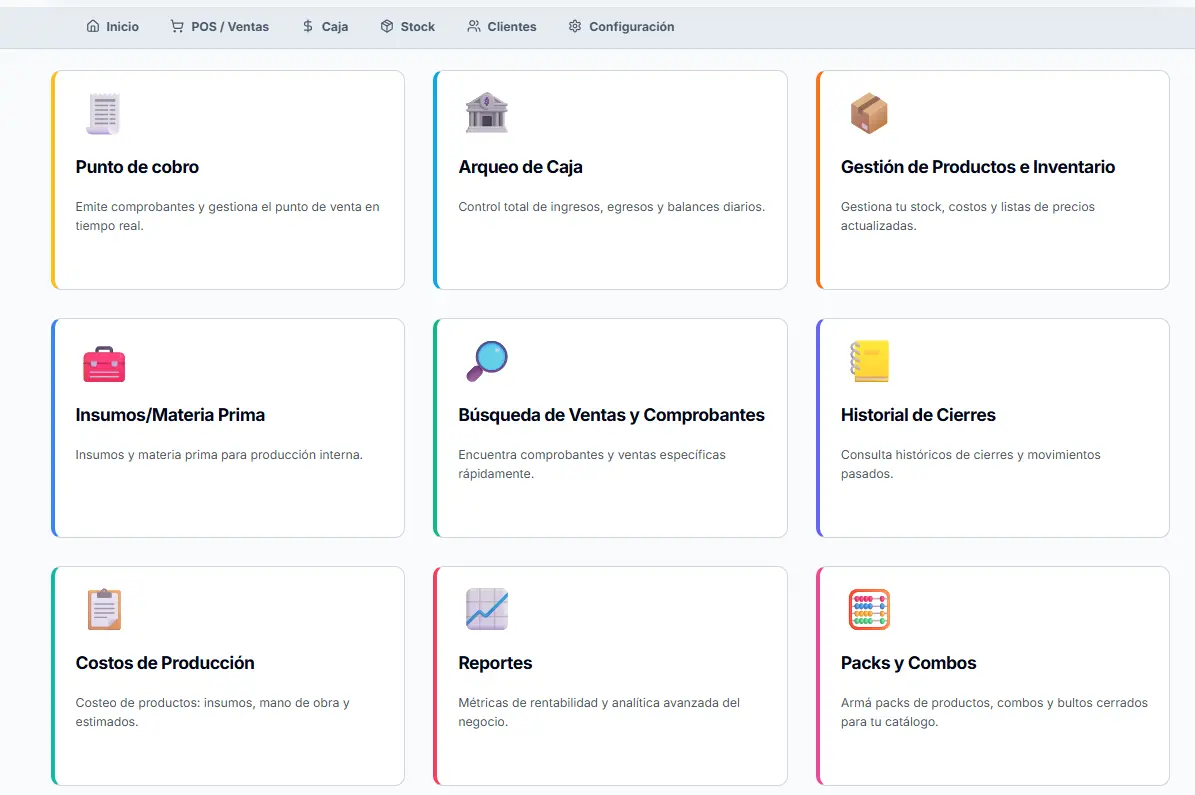Image resolution: width=1195 pixels, height=795 pixels.
Task: Click the red toolbox icon for Insumos
Action: [x=104, y=364]
